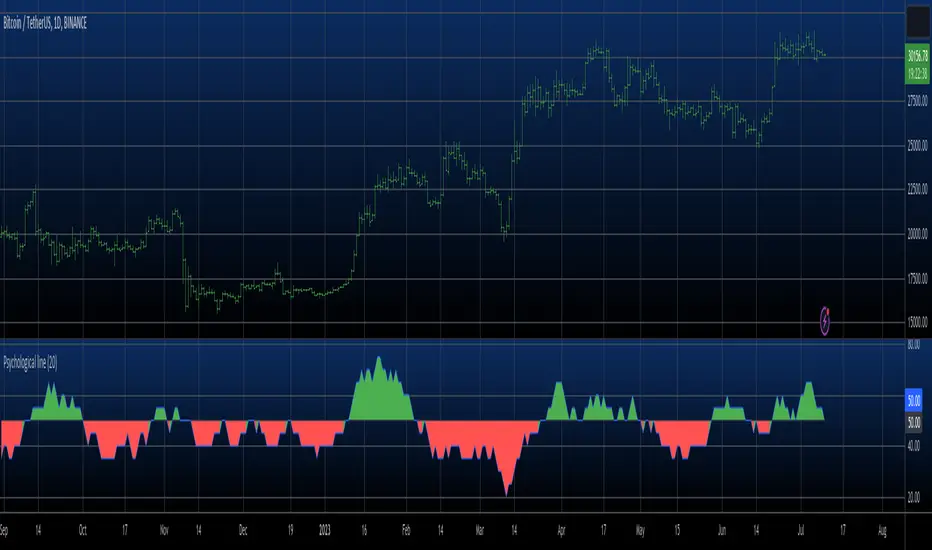Click the Apr label on time axis
Image resolution: width=932 pixels, height=550 pixels.
[561, 530]
